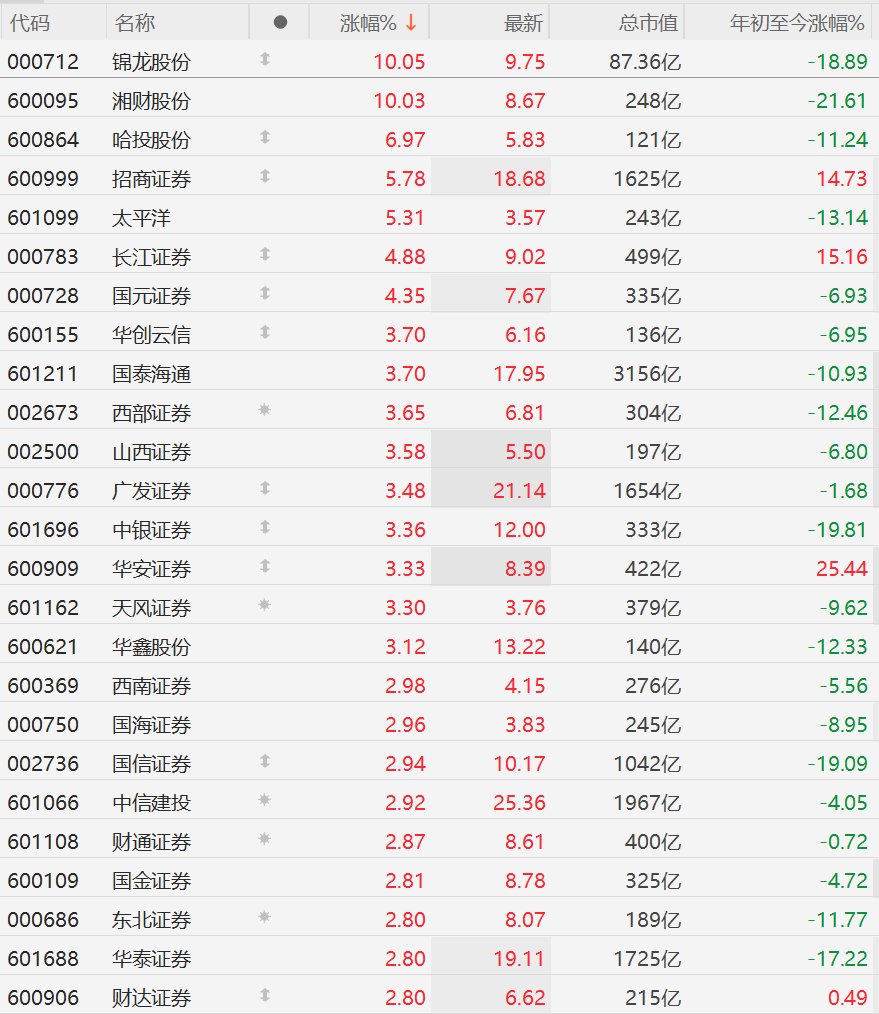Viewport: 879px width, 1014px height.
Task: Click year-to-date gain 14.73
Action: point(841,179)
